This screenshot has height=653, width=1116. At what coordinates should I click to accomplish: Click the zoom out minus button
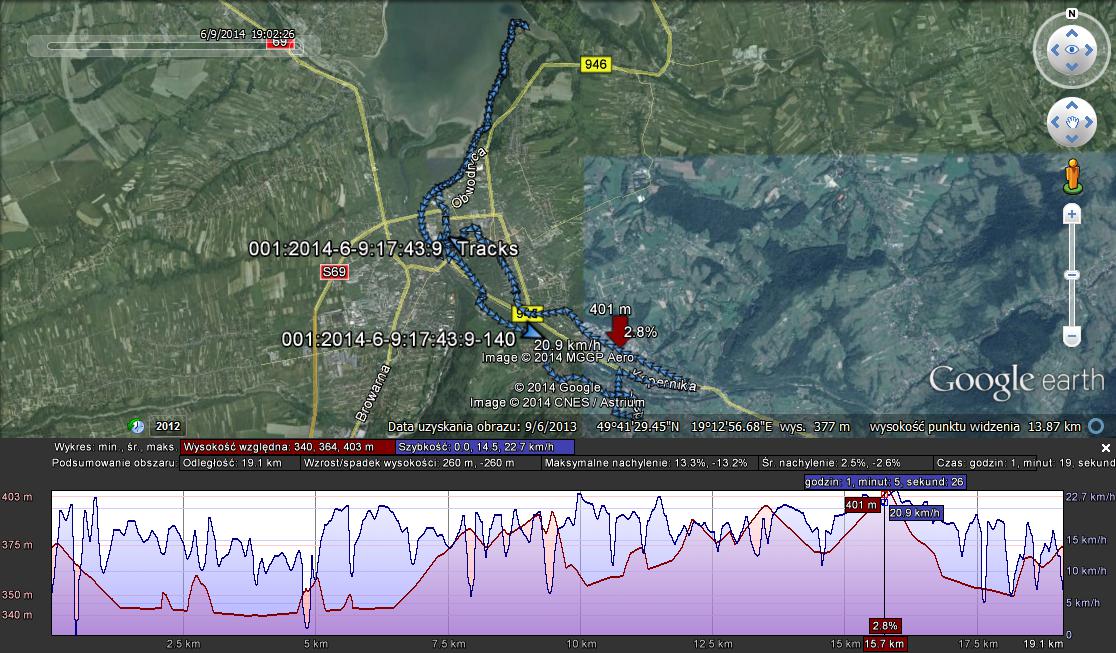tap(1071, 337)
